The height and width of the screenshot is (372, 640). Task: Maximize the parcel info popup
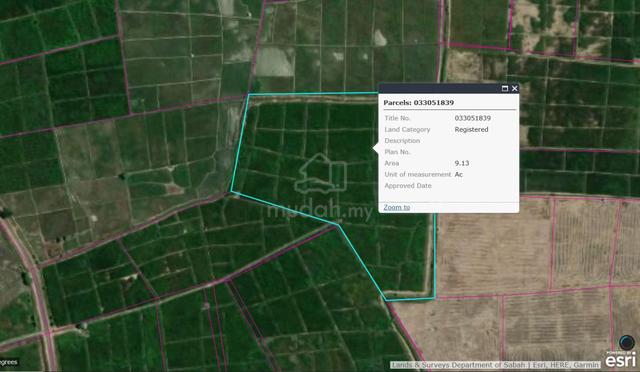pos(505,88)
